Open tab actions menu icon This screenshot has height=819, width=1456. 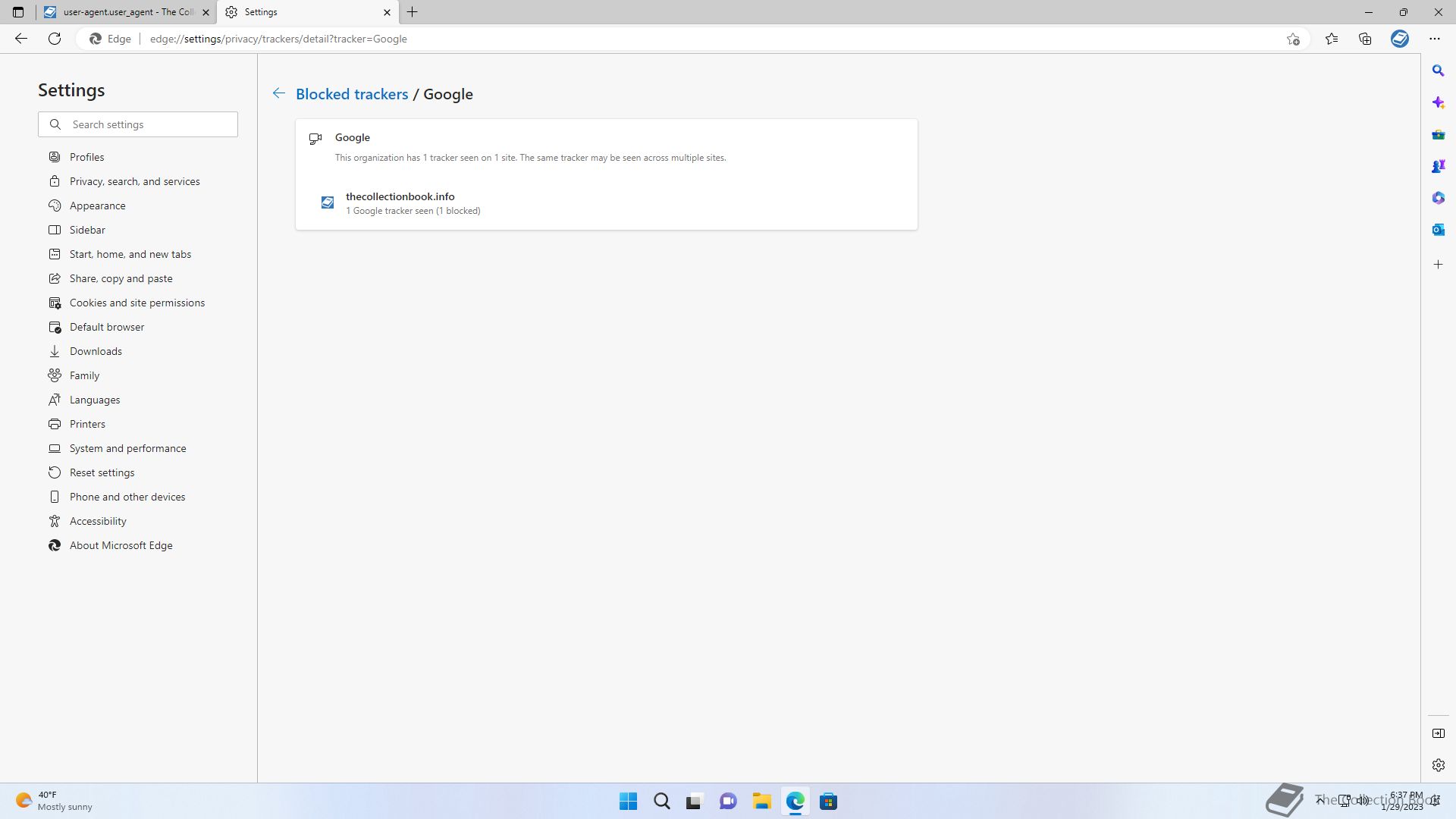tap(18, 12)
